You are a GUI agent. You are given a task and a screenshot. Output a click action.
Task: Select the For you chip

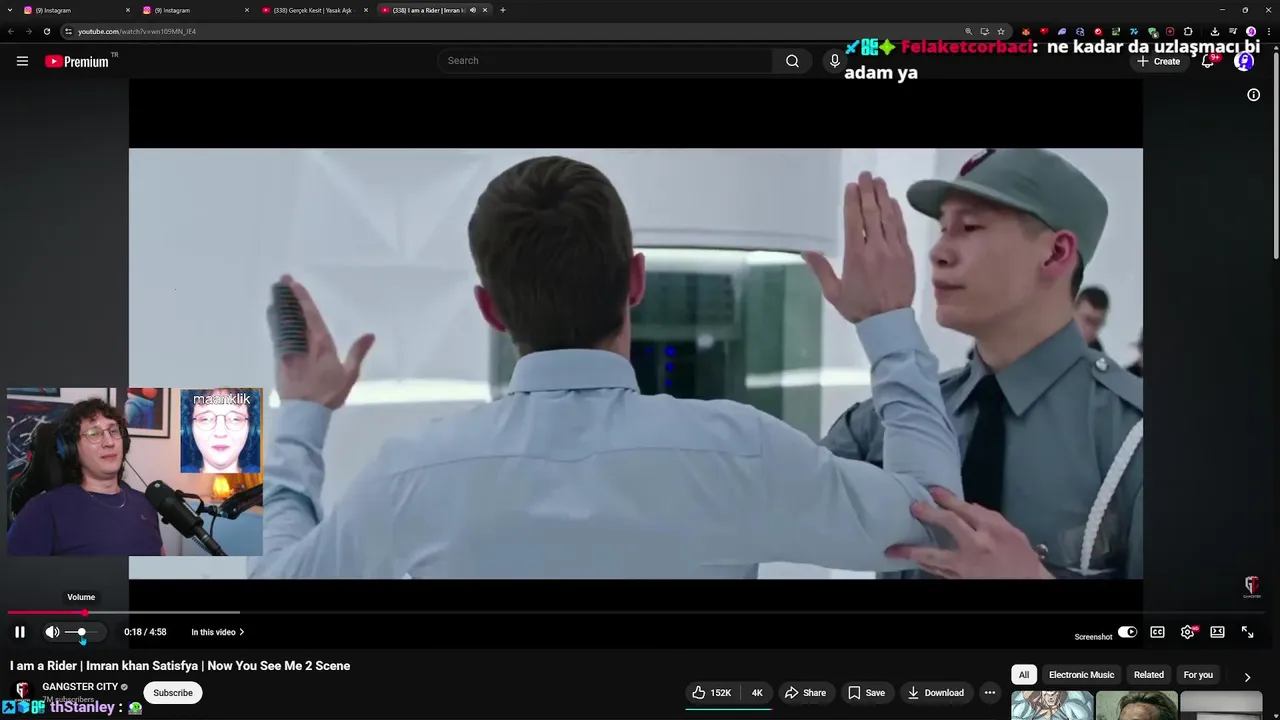coord(1198,675)
